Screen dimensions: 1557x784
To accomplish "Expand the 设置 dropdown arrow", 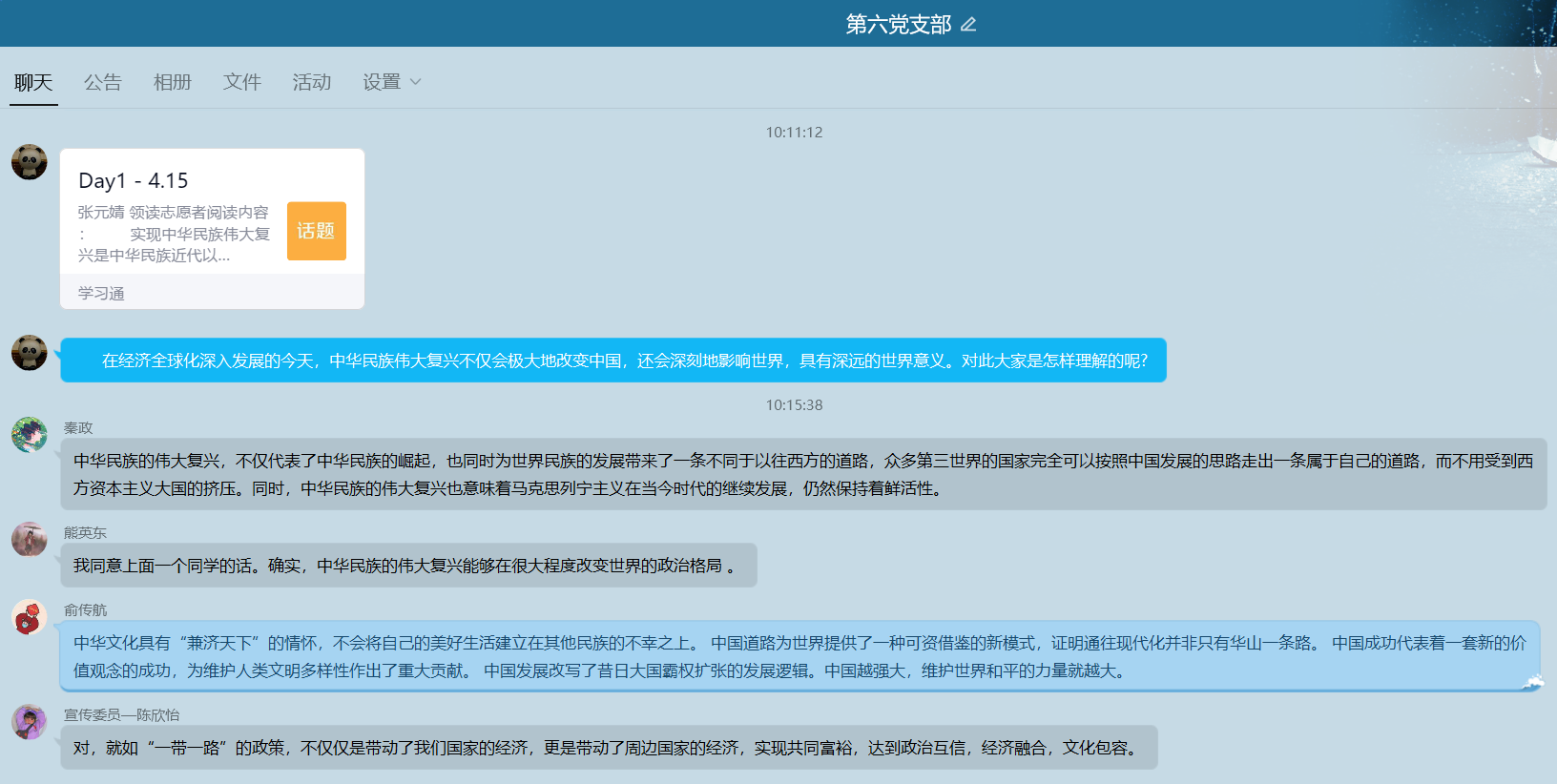I will [415, 82].
